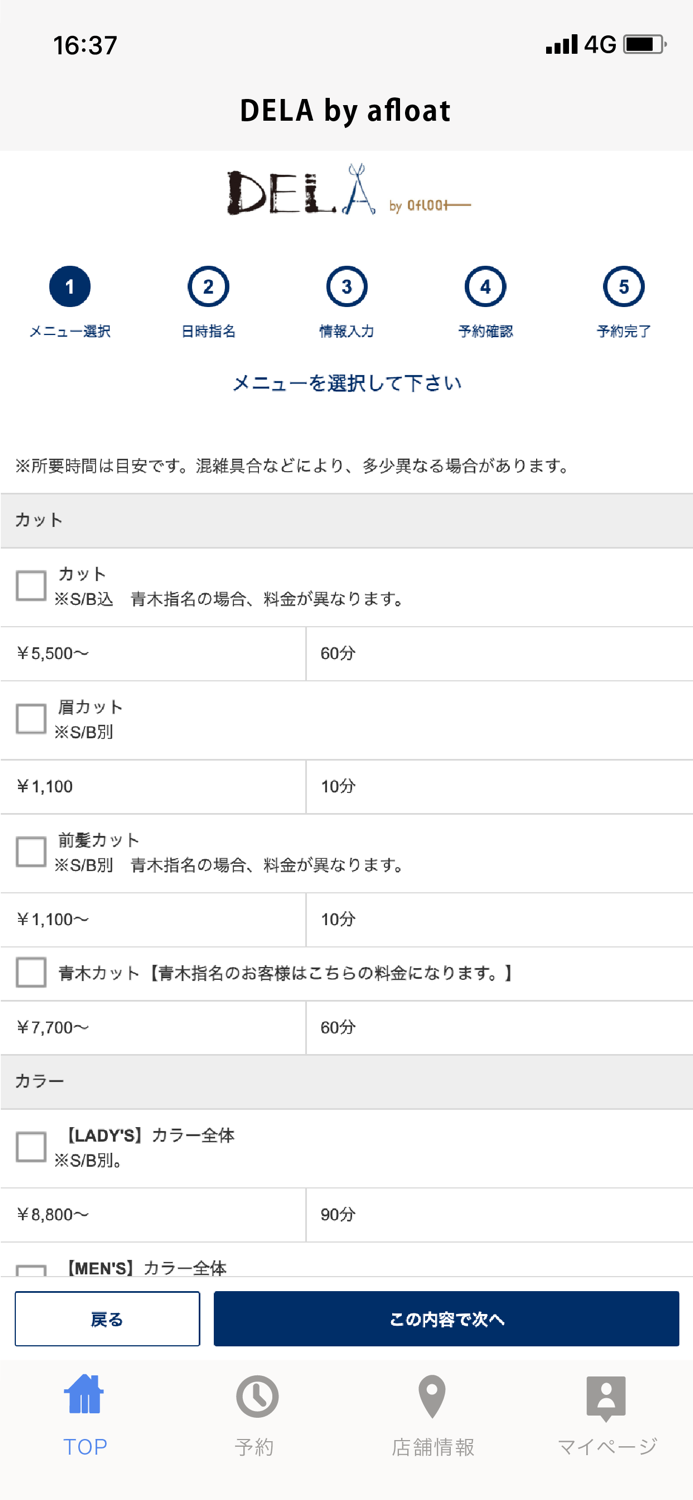Viewport: 693px width, 1500px height.
Task: Tick the 青木カット checkbox
Action: (x=31, y=972)
